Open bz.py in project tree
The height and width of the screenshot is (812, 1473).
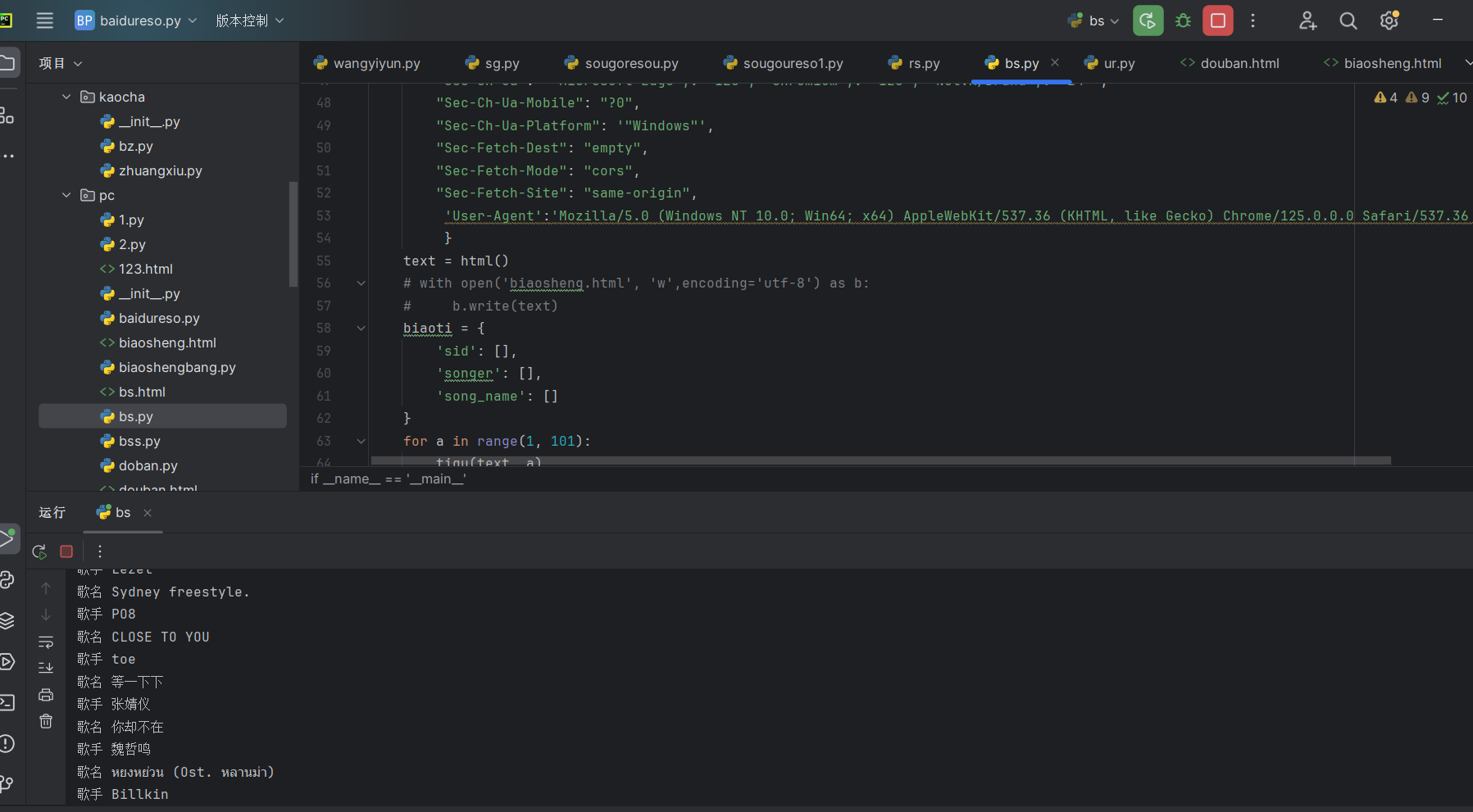pyautogui.click(x=135, y=146)
